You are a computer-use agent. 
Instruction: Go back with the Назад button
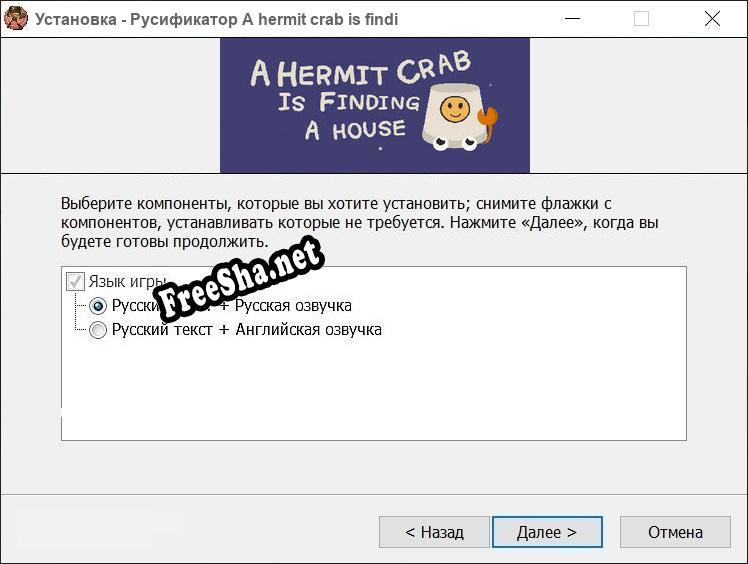pos(434,532)
